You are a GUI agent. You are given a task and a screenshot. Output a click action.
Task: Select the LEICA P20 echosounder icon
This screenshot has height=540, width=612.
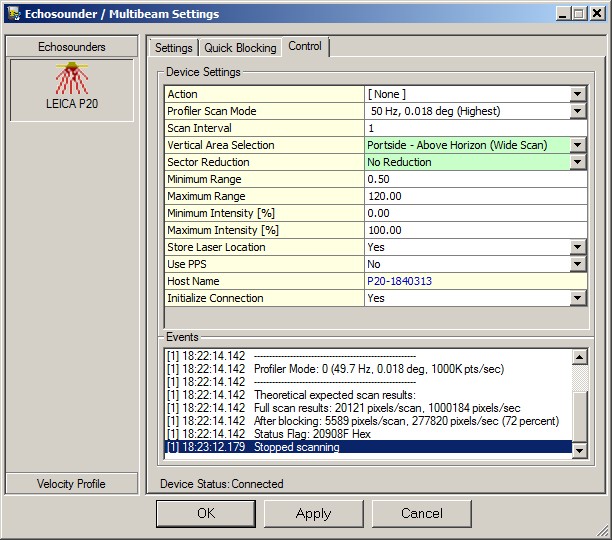71,88
